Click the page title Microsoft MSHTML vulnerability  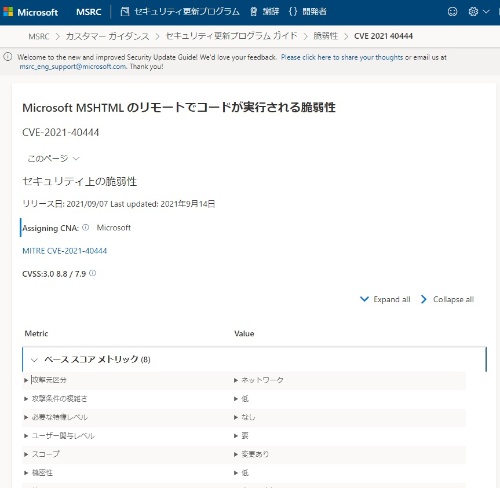point(179,108)
